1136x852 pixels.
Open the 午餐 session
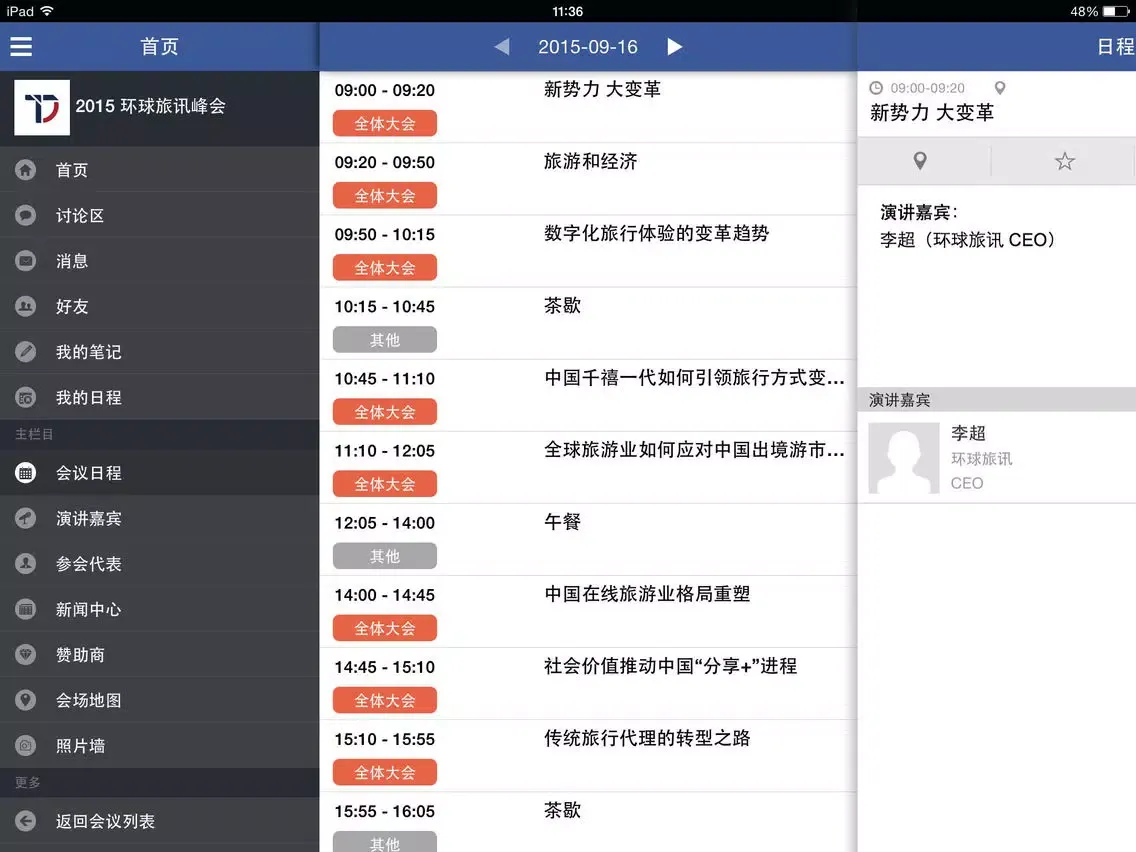coord(588,540)
